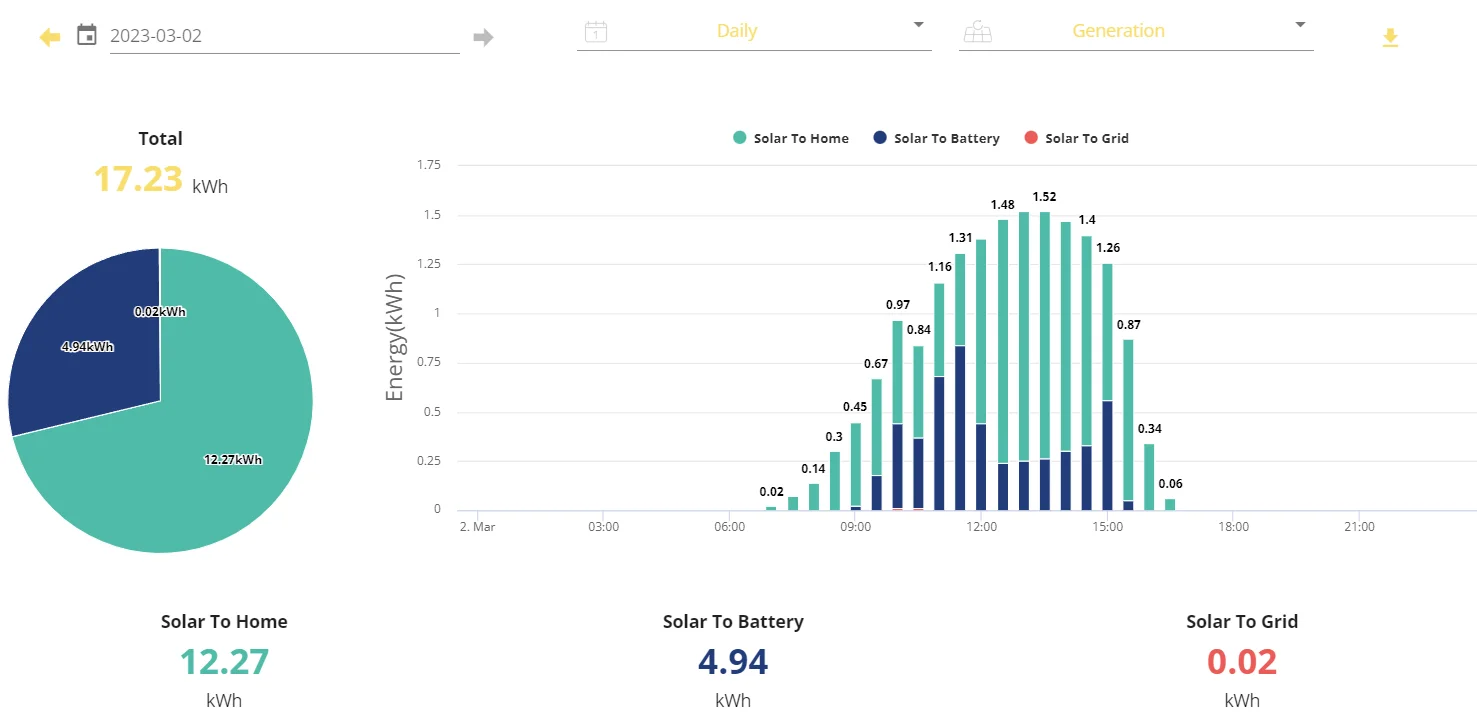1477x716 pixels.
Task: Click the 1.52 peak bar in chart
Action: tap(1045, 361)
